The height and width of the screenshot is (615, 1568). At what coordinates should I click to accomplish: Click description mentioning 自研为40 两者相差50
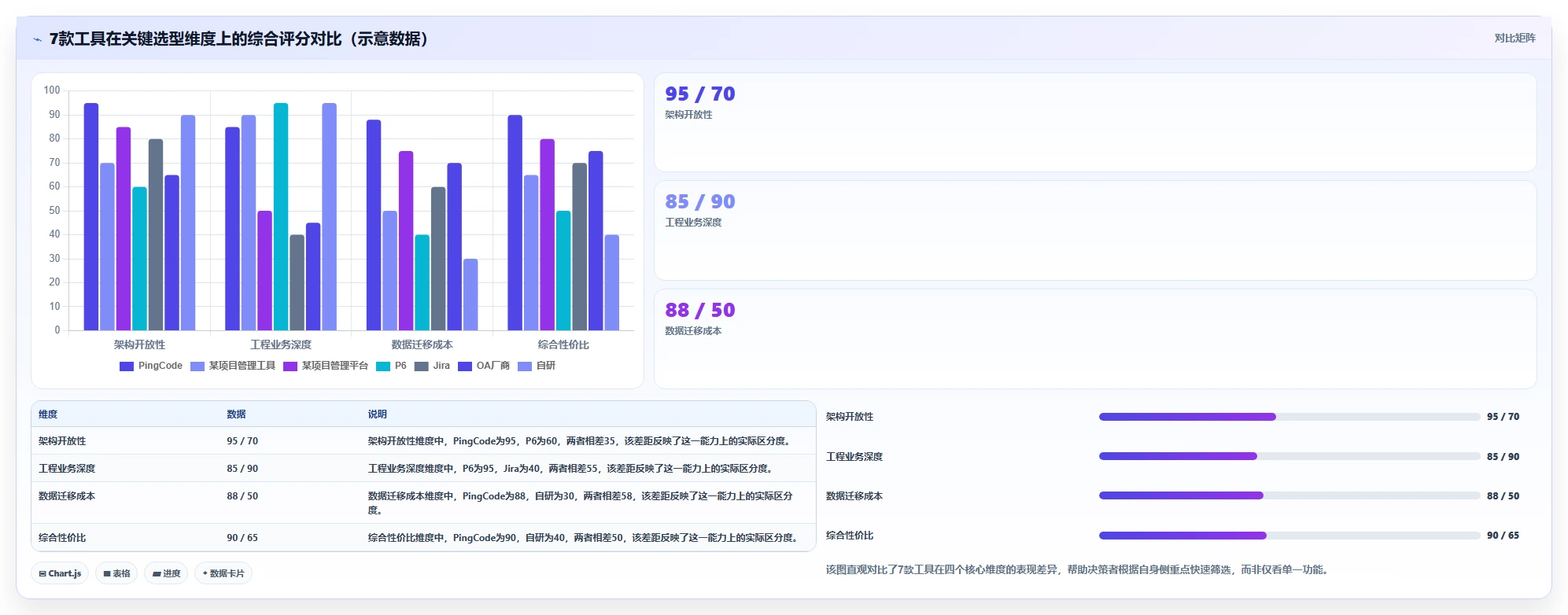(585, 538)
